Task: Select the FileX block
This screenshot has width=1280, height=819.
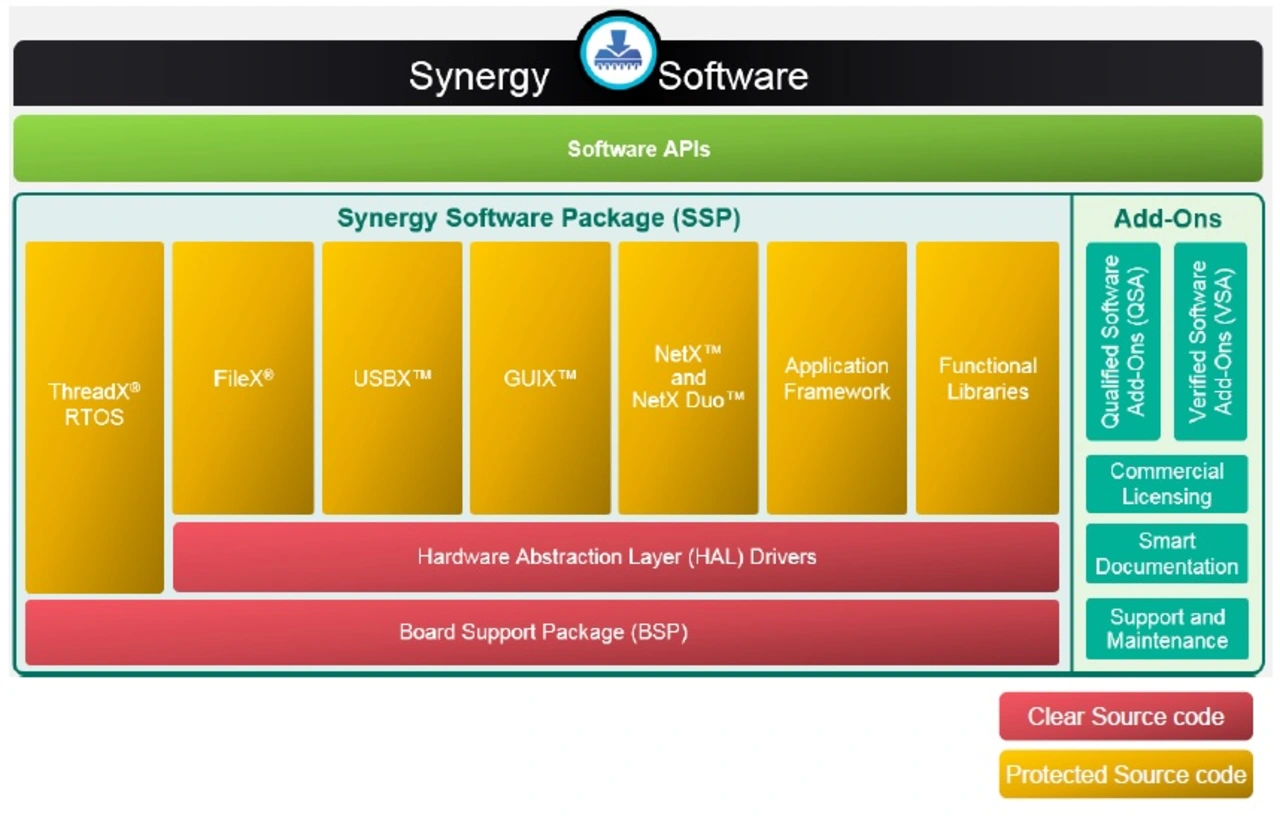Action: point(243,378)
